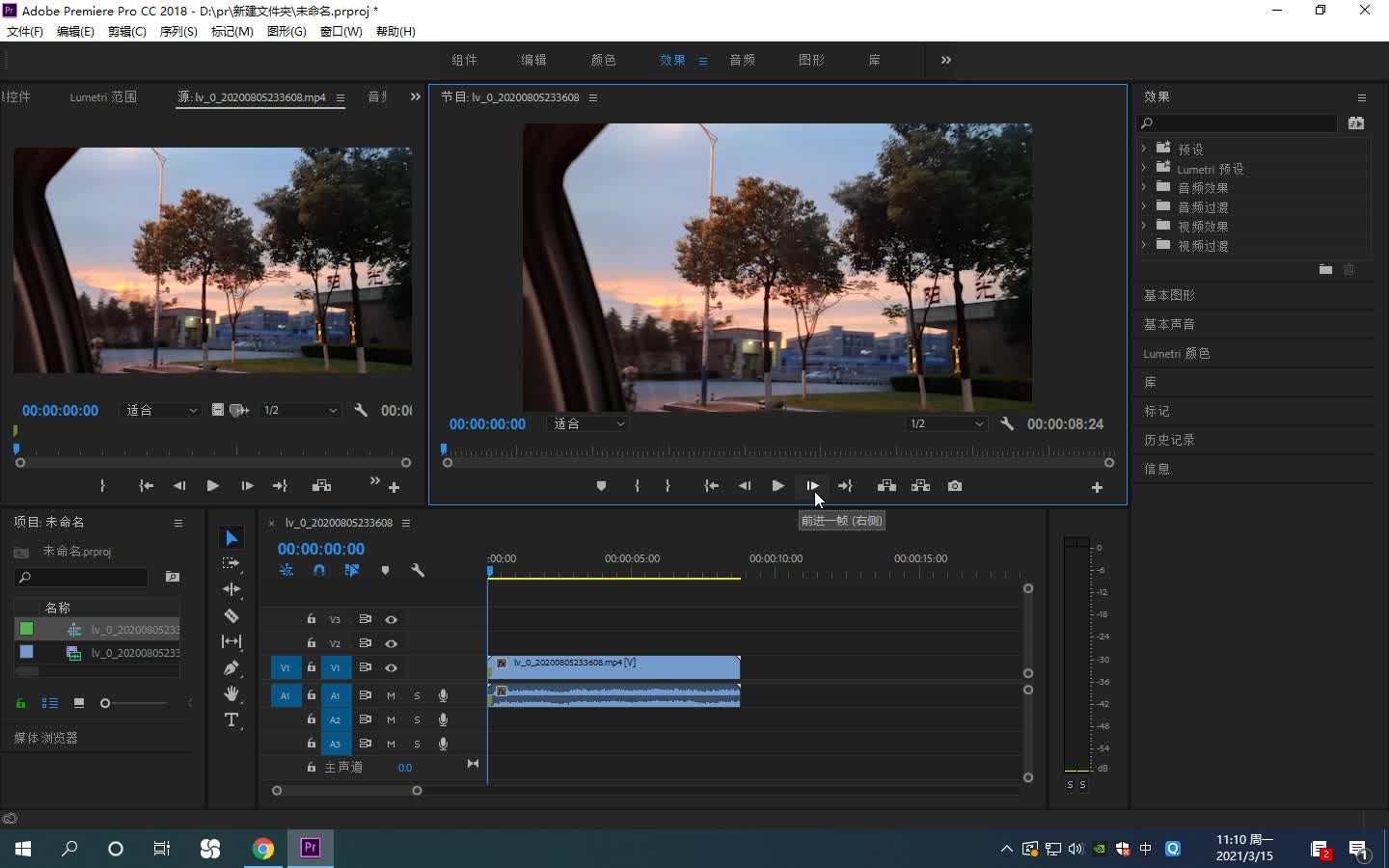Play the program monitor video
The width and height of the screenshot is (1389, 868).
[x=777, y=486]
